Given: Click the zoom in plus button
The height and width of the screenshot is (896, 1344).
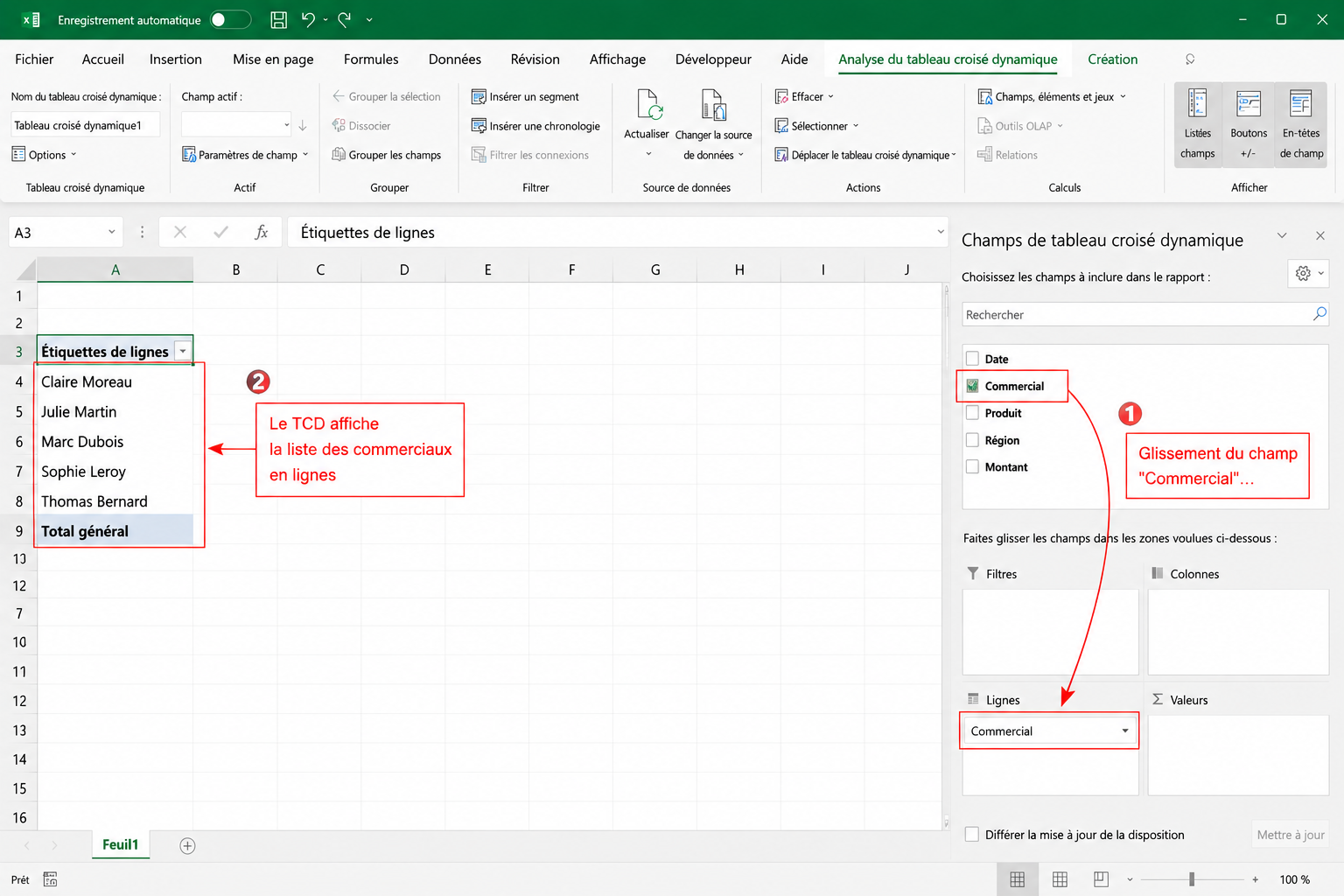Looking at the screenshot, I should point(1255,879).
